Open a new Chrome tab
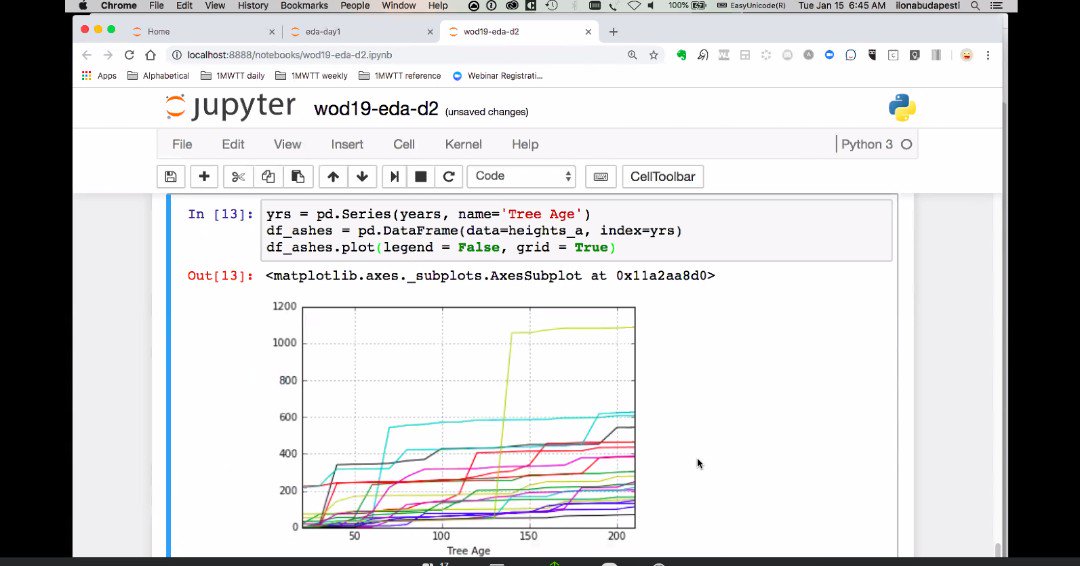The image size is (1080, 566). tap(613, 32)
